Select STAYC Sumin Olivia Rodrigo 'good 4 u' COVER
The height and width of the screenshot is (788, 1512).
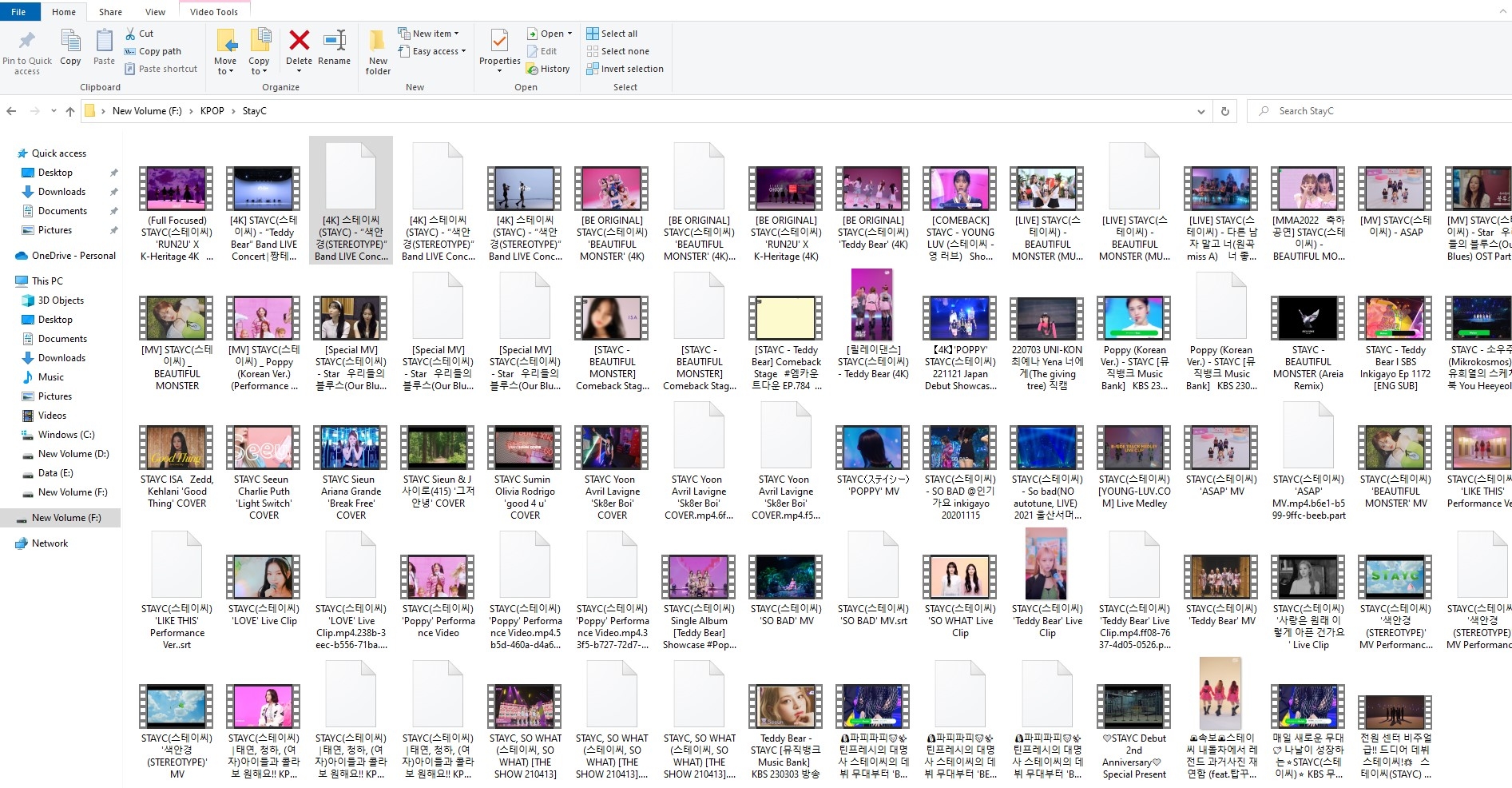tap(525, 473)
